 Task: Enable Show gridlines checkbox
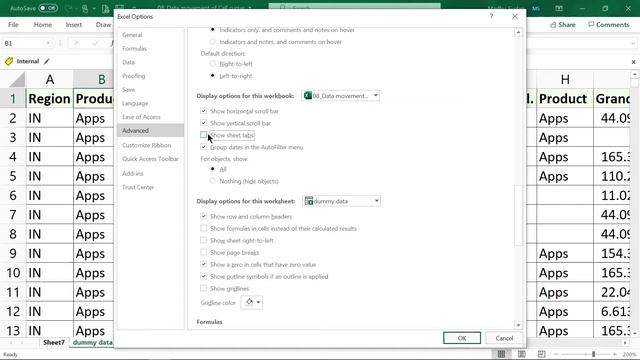[204, 288]
